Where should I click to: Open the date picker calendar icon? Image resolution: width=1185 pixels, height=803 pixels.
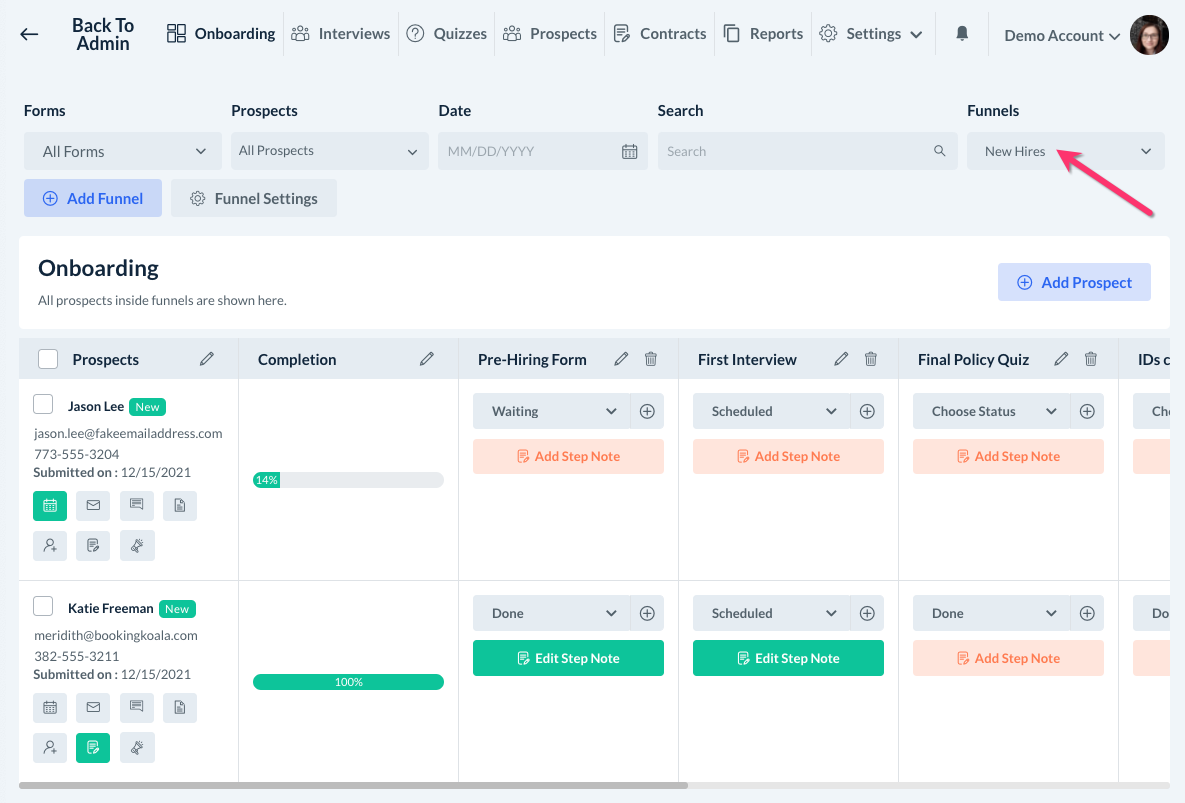[629, 152]
